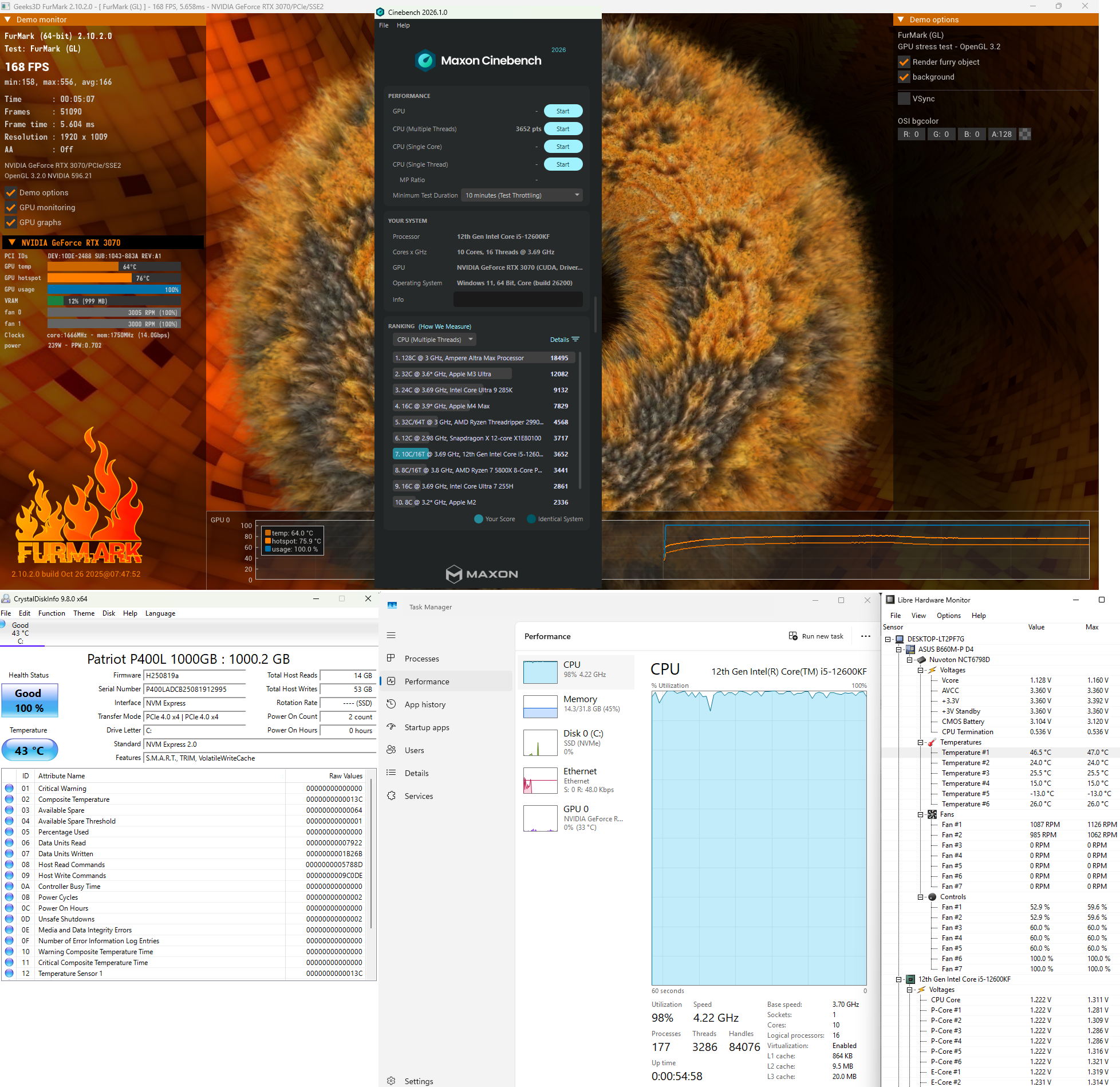Open Task Manager hamburger navigation icon

(392, 635)
